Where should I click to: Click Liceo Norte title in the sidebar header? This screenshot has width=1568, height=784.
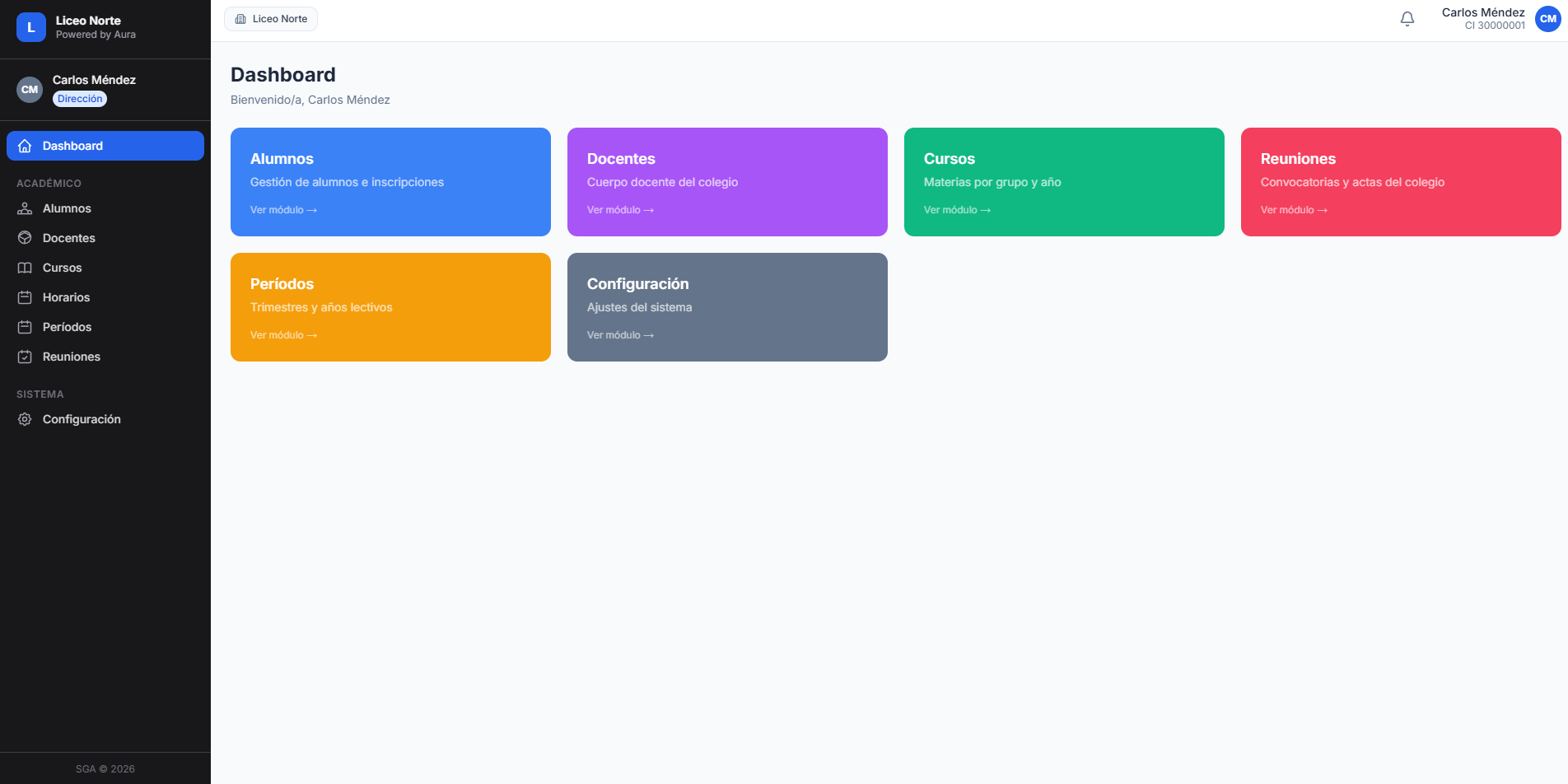pos(88,21)
